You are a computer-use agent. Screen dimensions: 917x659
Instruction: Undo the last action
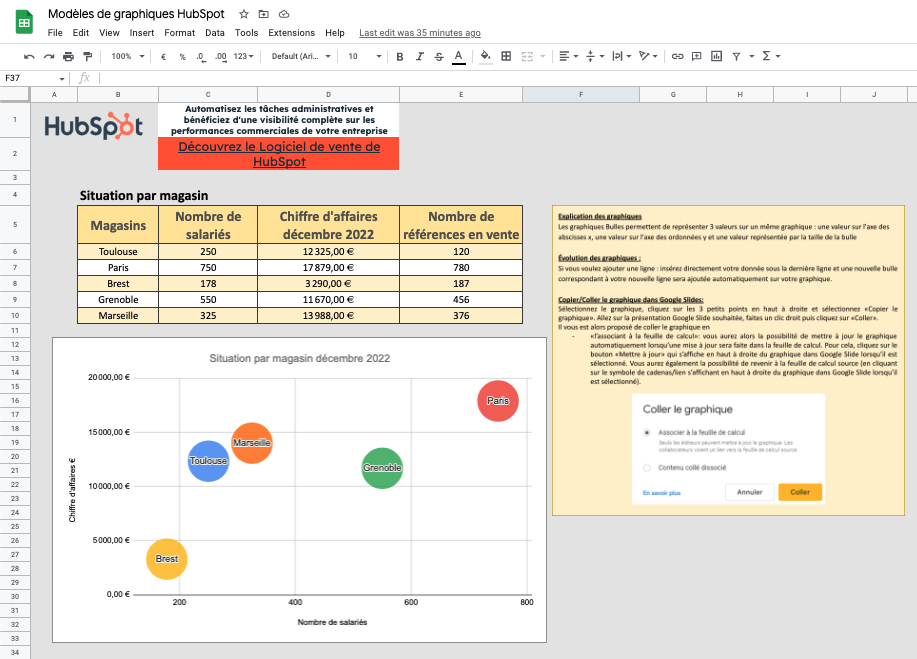pyautogui.click(x=29, y=57)
